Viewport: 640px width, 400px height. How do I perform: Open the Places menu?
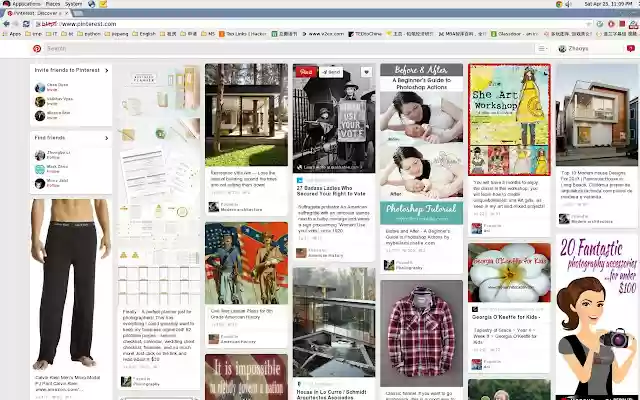pyautogui.click(x=53, y=4)
